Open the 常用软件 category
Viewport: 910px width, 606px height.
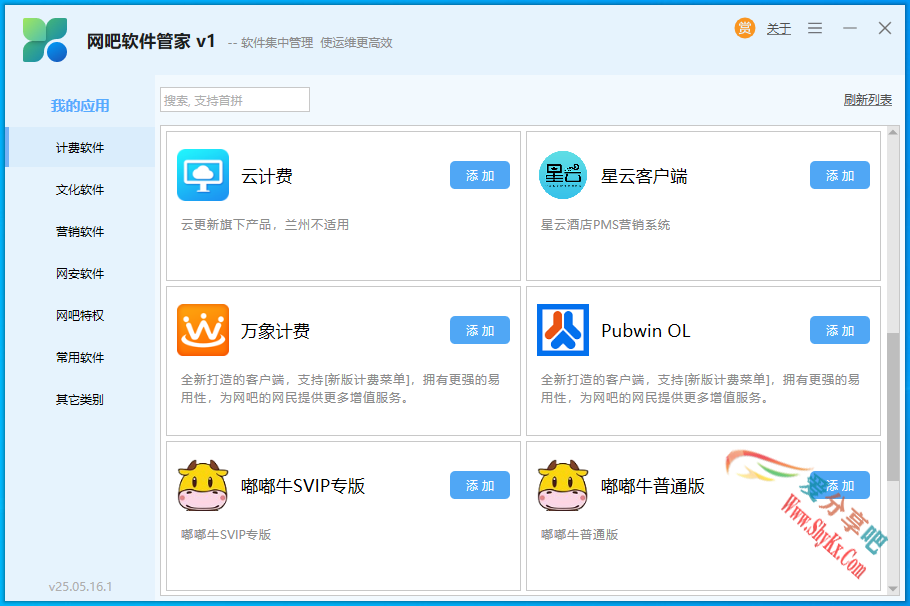click(x=80, y=357)
